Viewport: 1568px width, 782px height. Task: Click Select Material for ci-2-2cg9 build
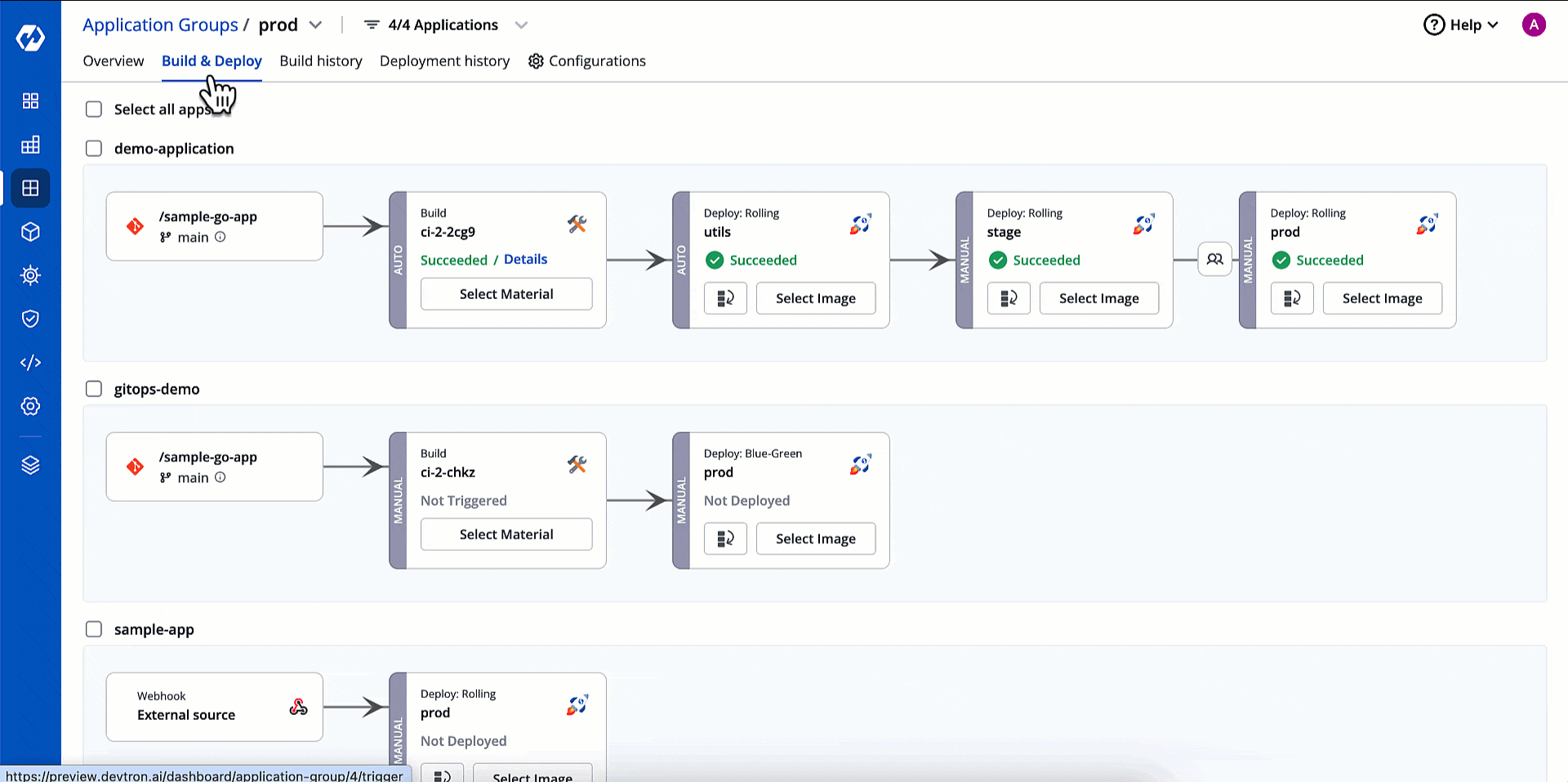tap(506, 294)
